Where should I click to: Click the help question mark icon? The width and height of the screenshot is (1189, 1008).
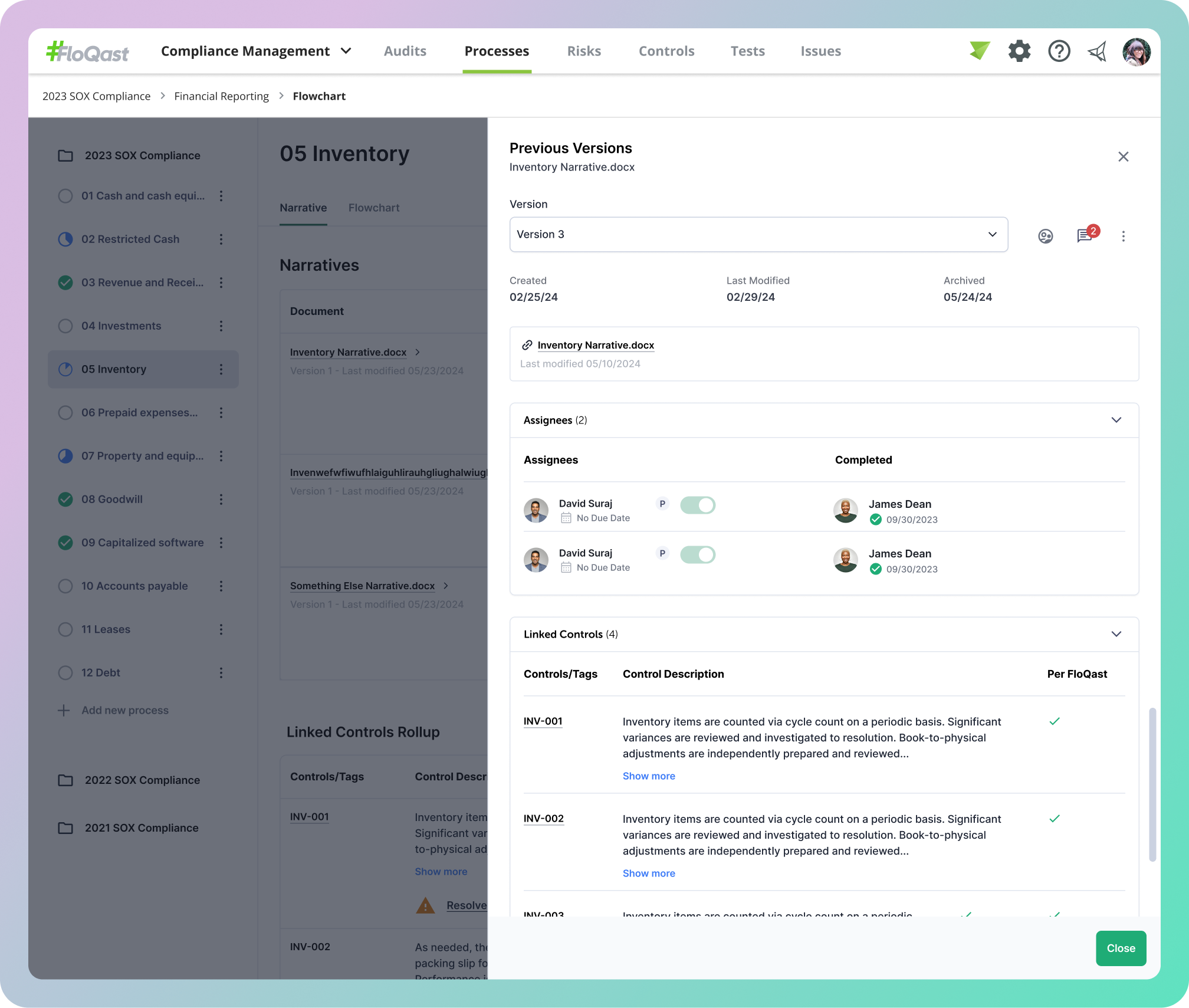click(1059, 51)
